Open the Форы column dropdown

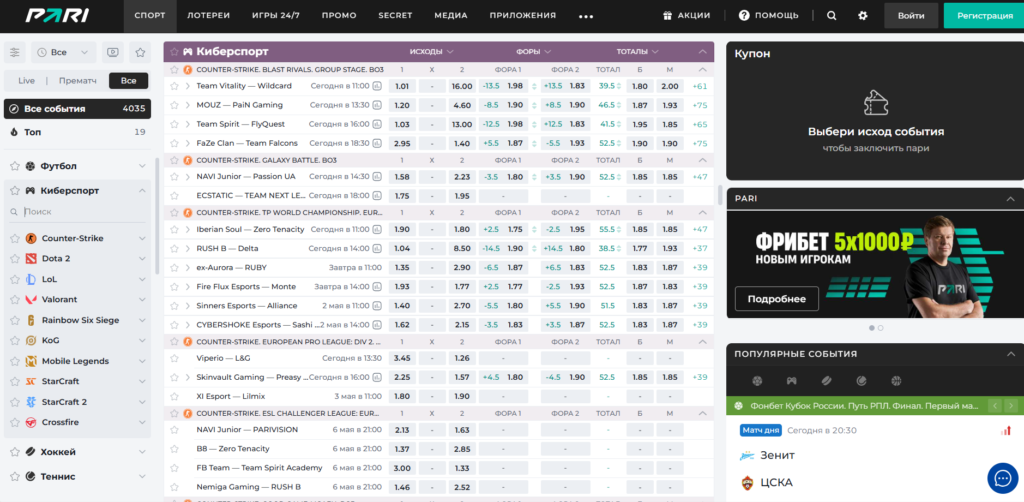coord(534,52)
